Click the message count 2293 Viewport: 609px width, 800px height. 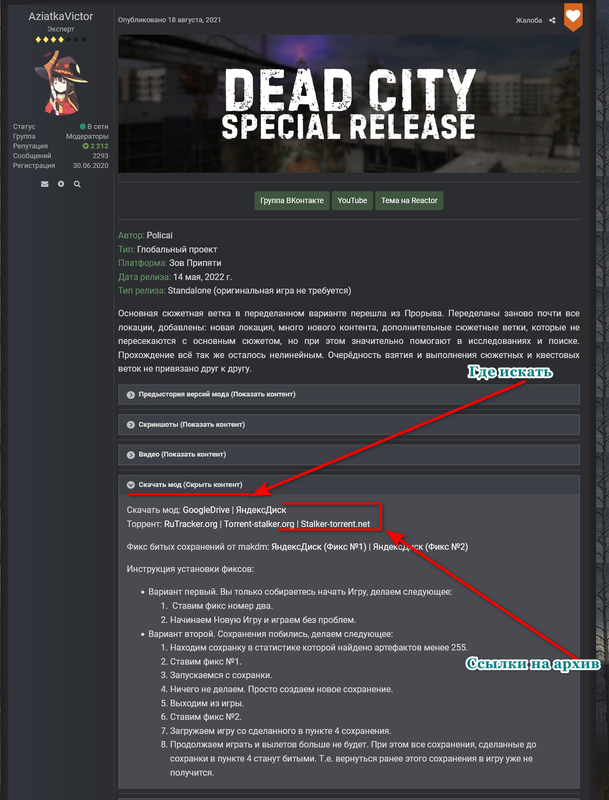(x=100, y=156)
